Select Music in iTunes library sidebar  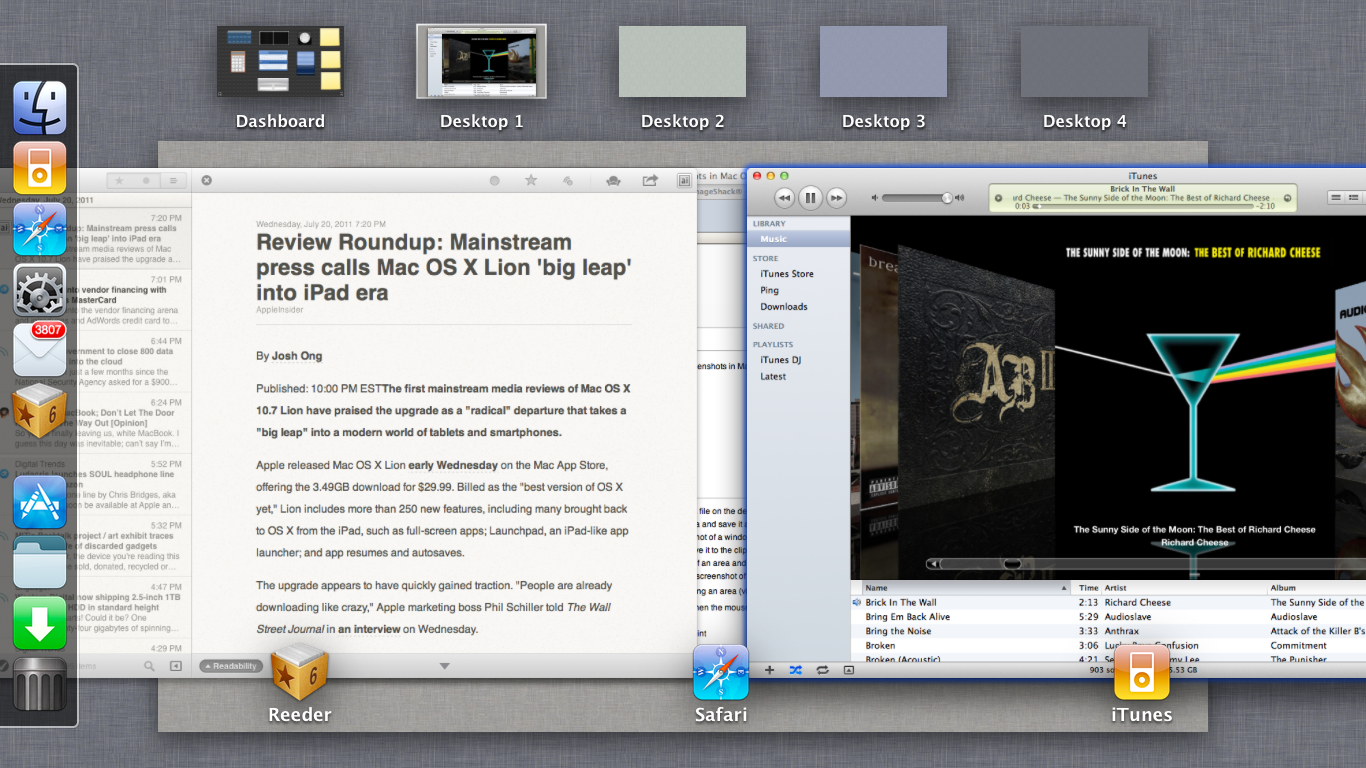[800, 239]
